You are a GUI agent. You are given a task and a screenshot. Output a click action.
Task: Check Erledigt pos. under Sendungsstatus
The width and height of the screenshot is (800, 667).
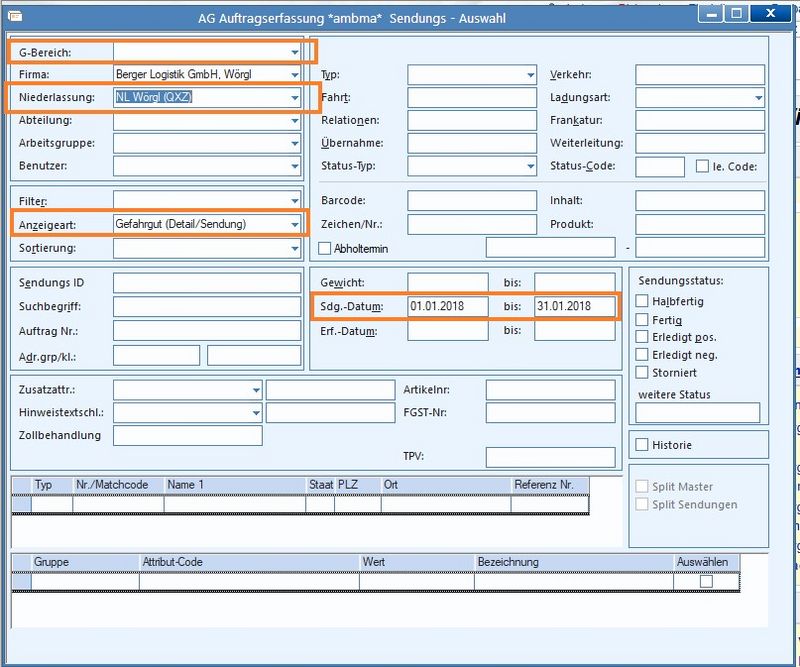pyautogui.click(x=642, y=337)
